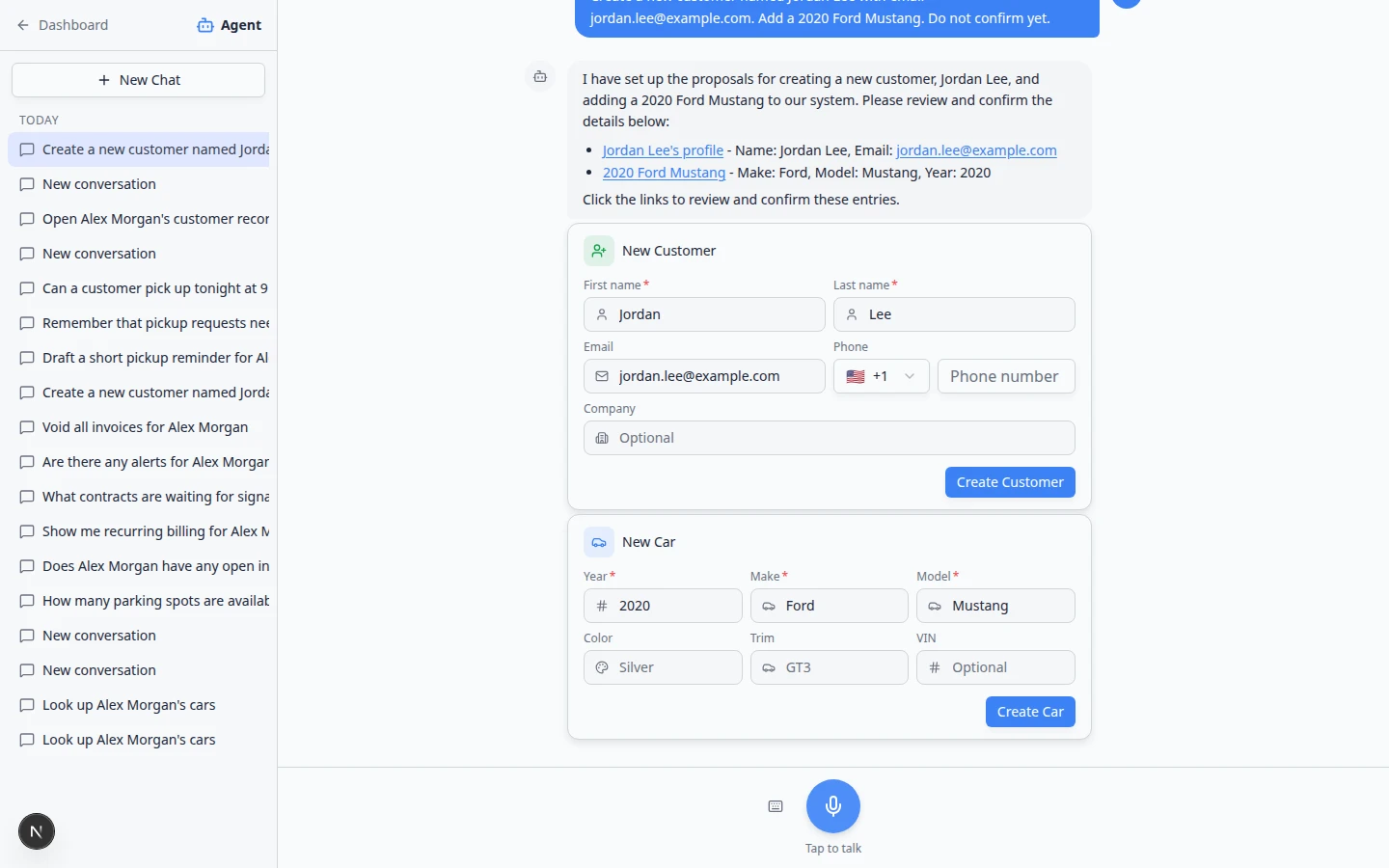Switch to keyboard input icon

tap(776, 806)
